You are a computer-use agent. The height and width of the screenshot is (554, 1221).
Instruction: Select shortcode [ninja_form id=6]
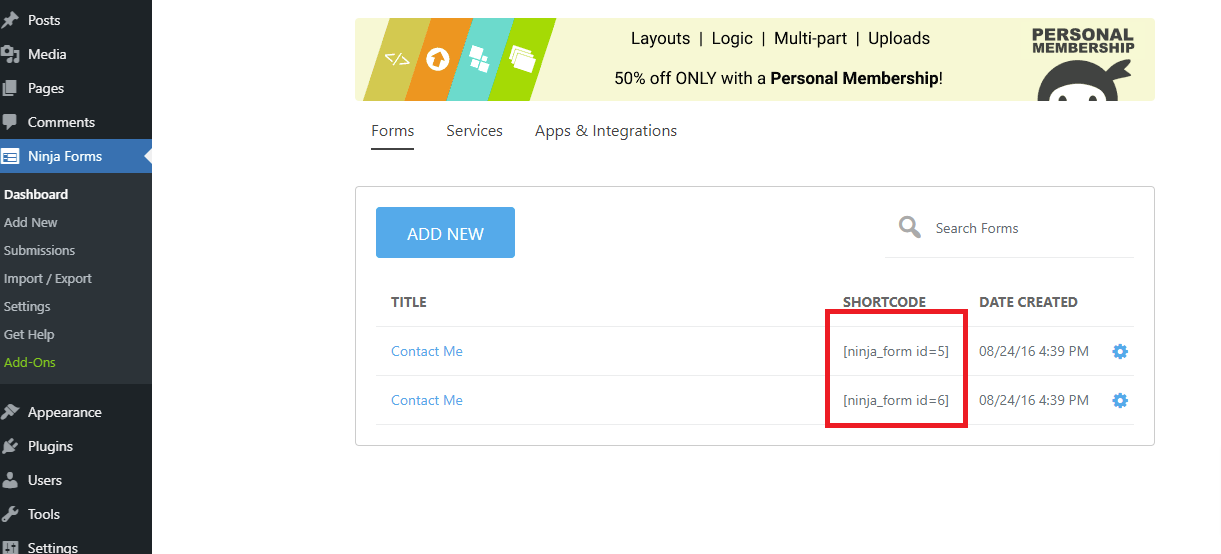pos(896,400)
